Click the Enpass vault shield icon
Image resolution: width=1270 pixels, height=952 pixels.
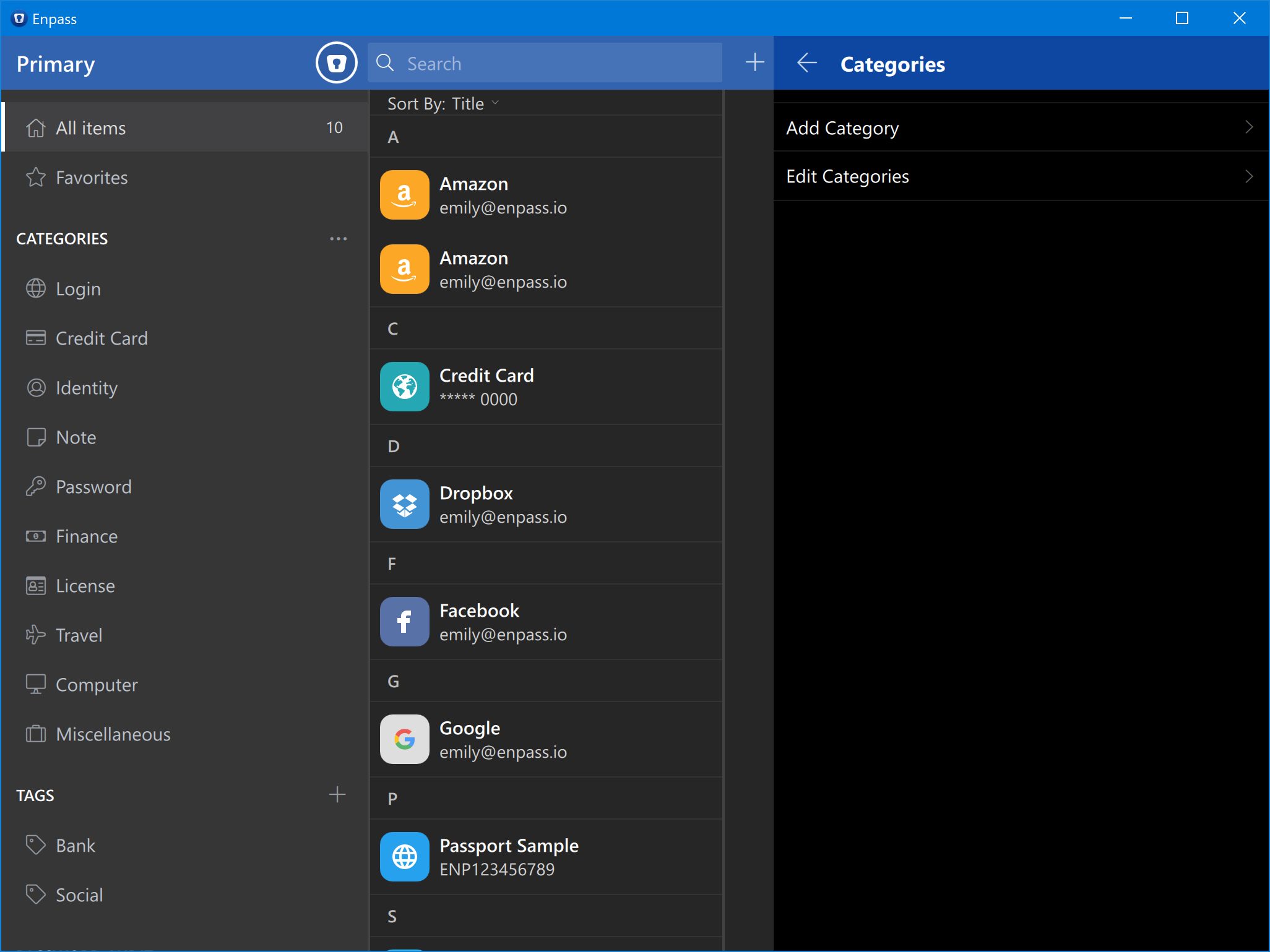tap(337, 63)
